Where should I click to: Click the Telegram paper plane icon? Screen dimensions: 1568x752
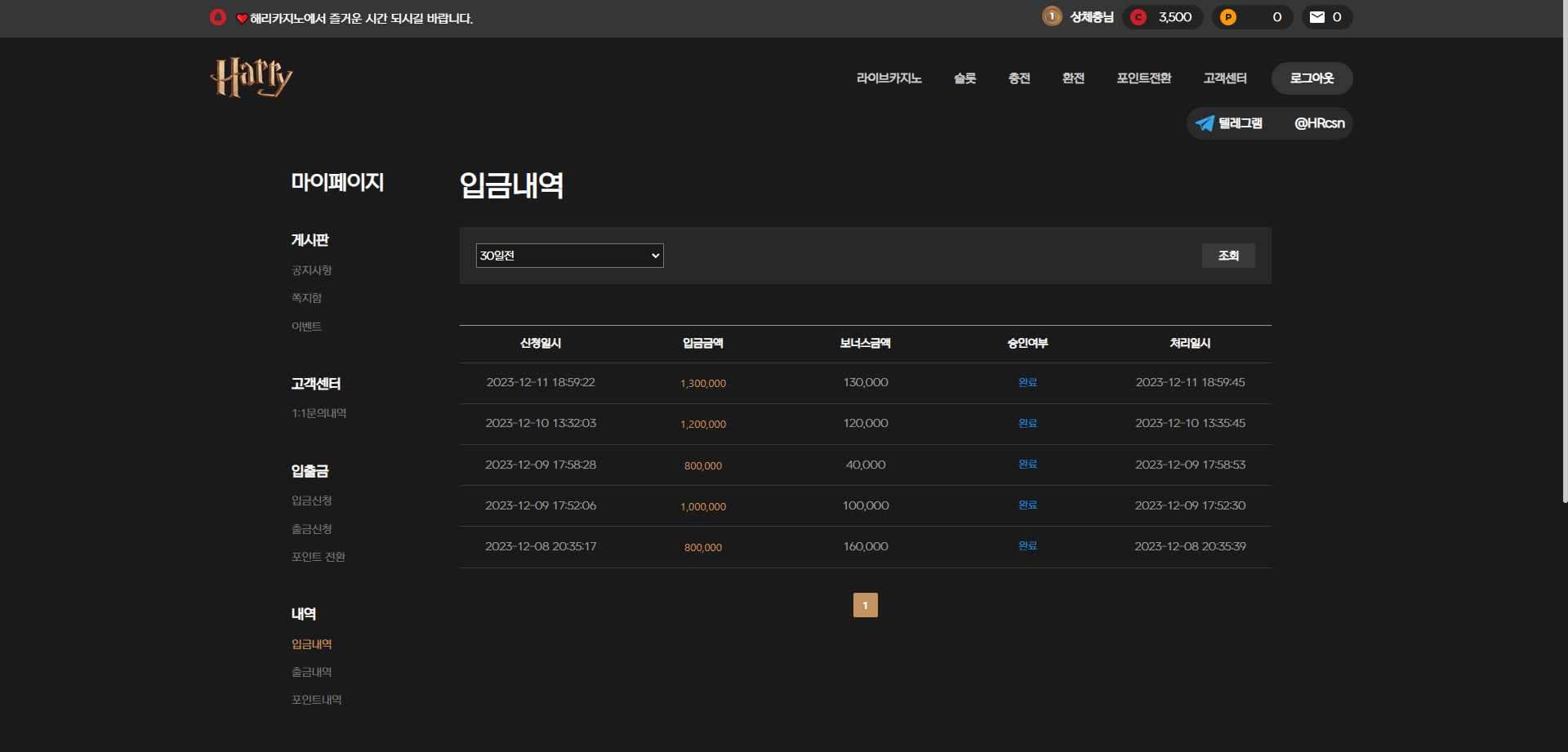click(1205, 123)
